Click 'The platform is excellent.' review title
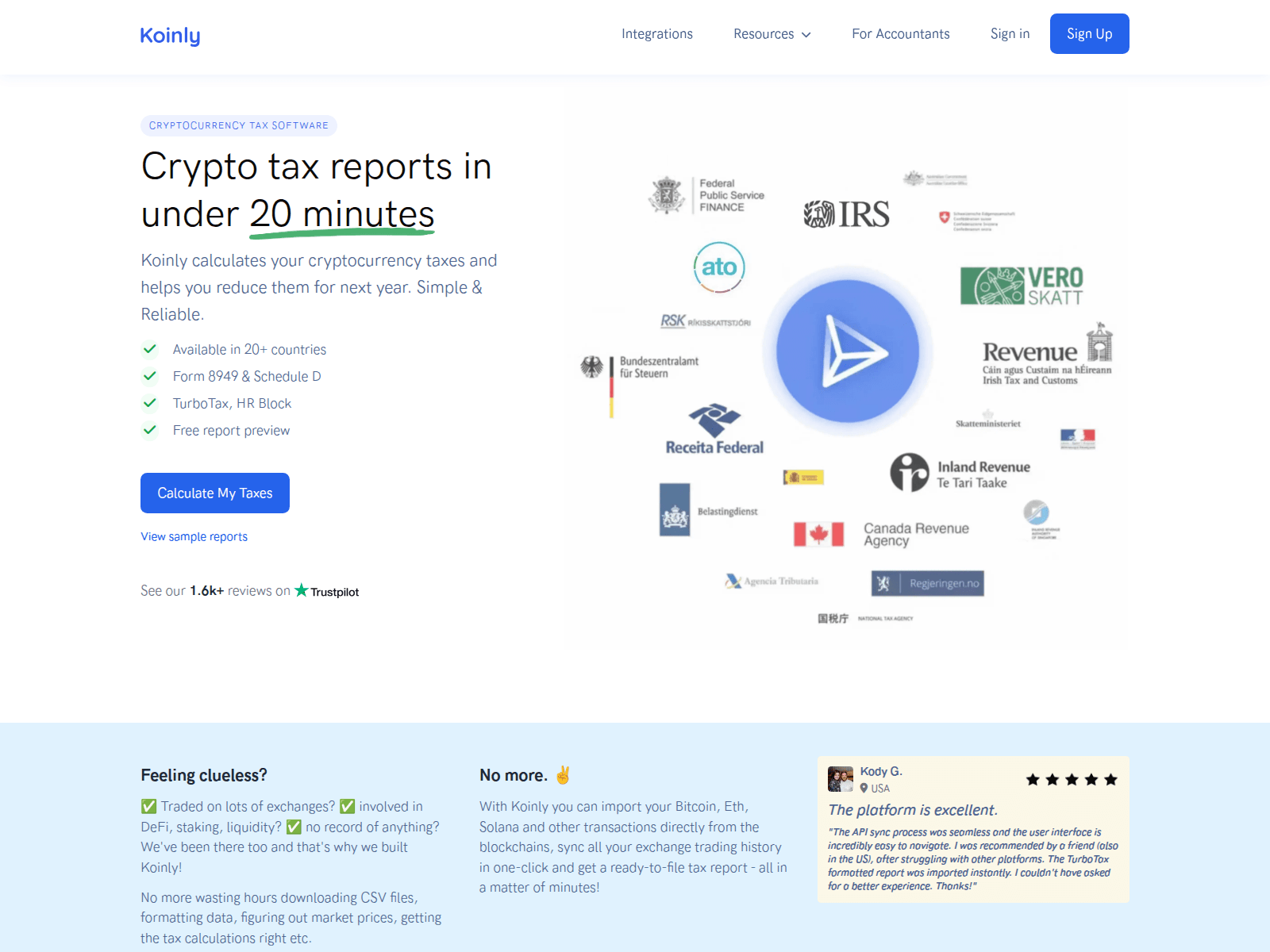 pos(913,810)
